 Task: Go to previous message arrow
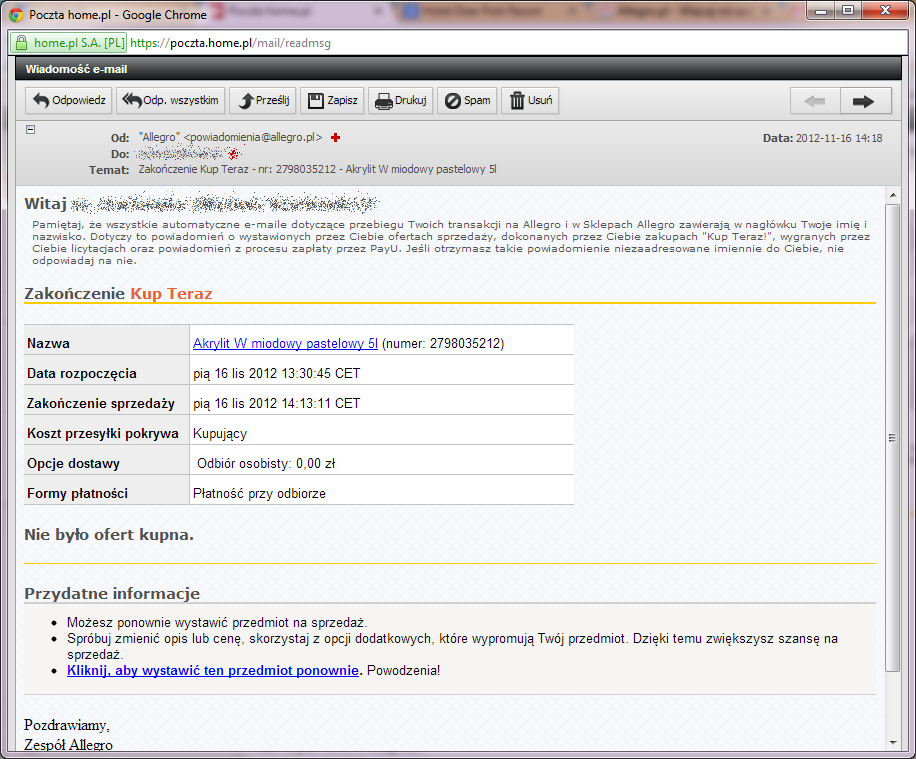tap(815, 101)
